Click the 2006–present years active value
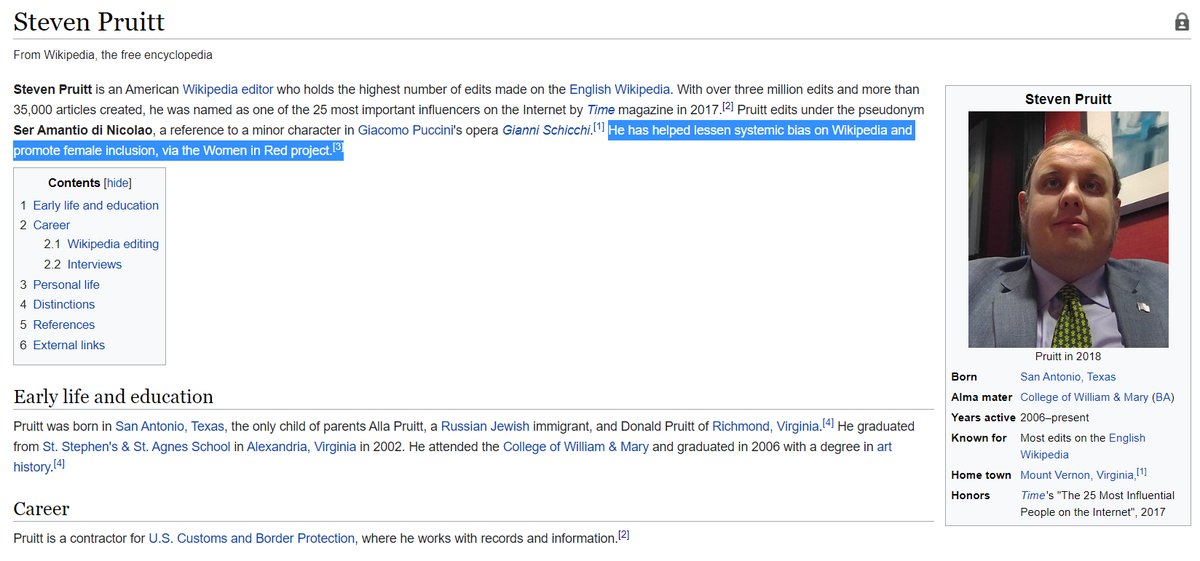 pos(1055,417)
